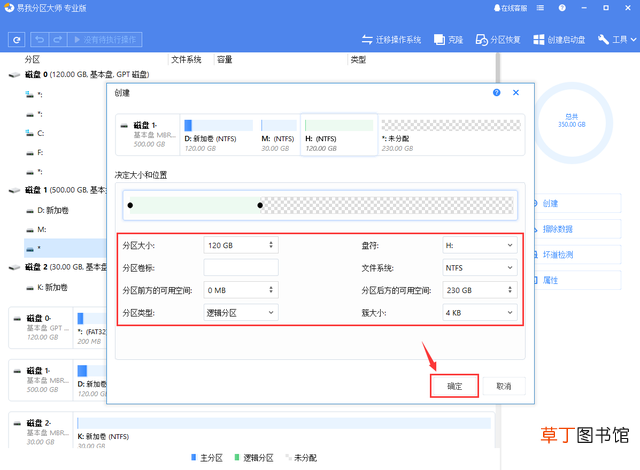Click the refresh icon in toolbar
640x470 pixels.
[x=17, y=40]
